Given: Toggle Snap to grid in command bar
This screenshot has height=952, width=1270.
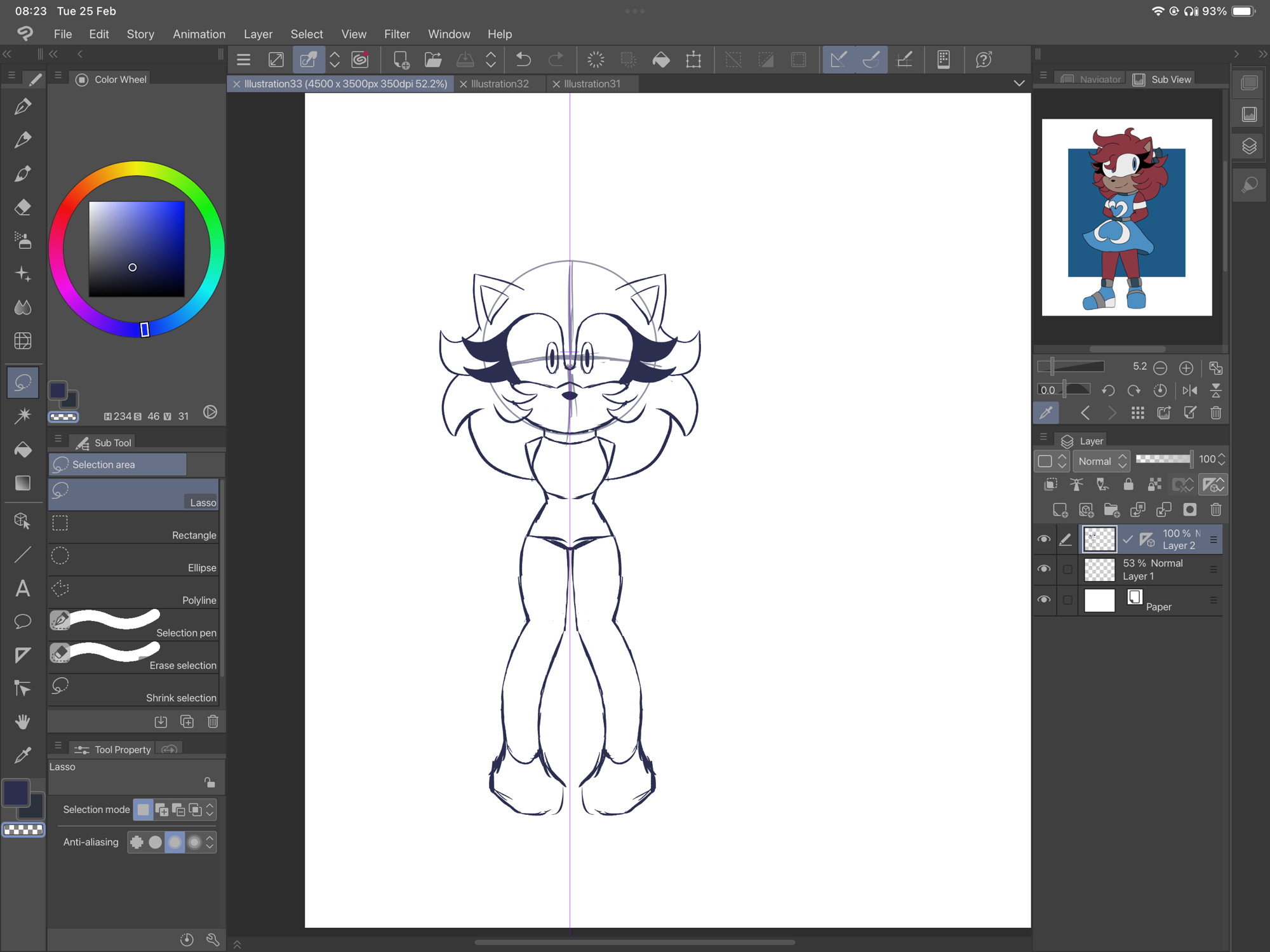Looking at the screenshot, I should [904, 60].
